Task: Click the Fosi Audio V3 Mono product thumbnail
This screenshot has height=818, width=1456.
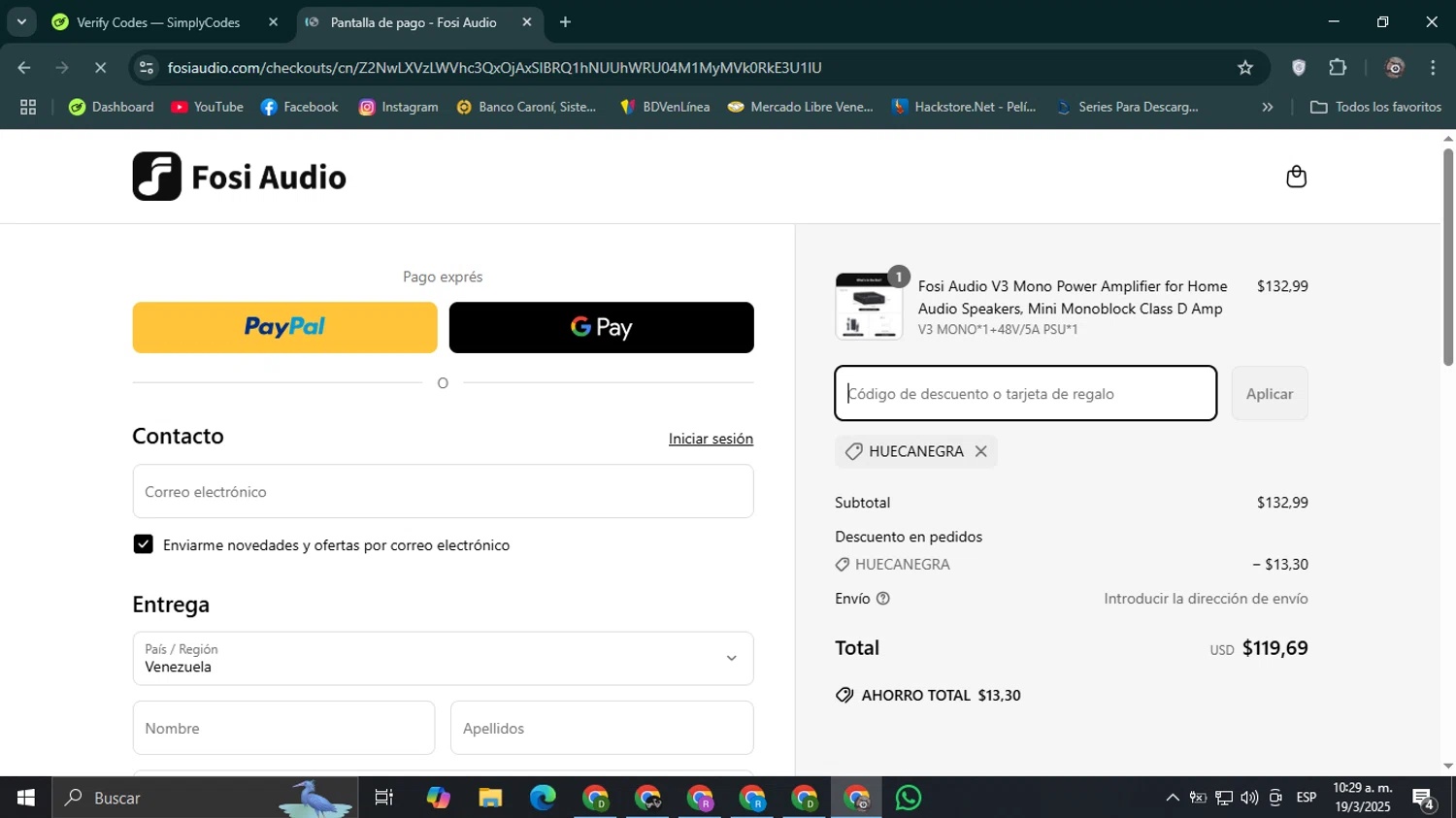Action: [x=869, y=307]
